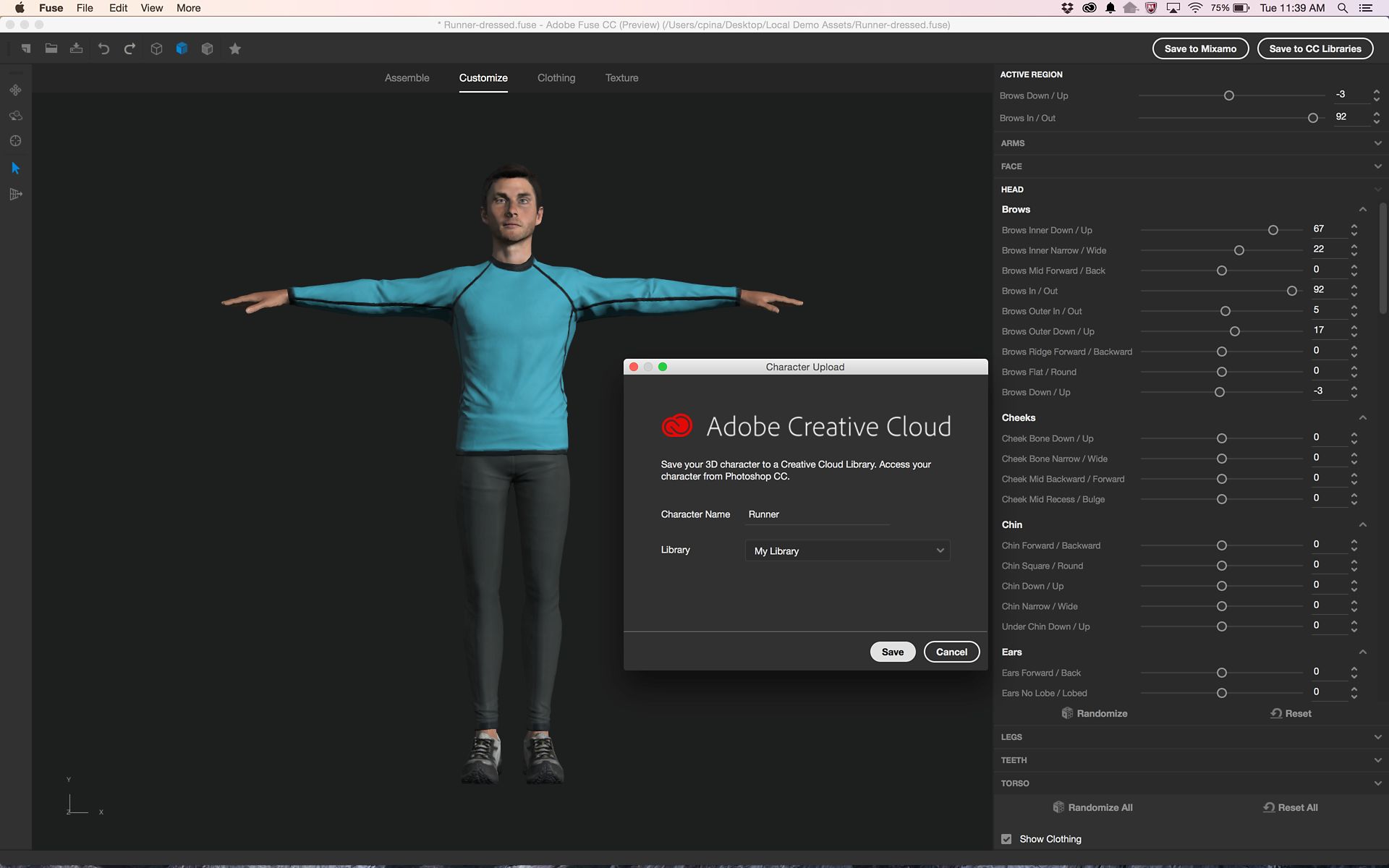Open the My Library dropdown

pyautogui.click(x=846, y=550)
